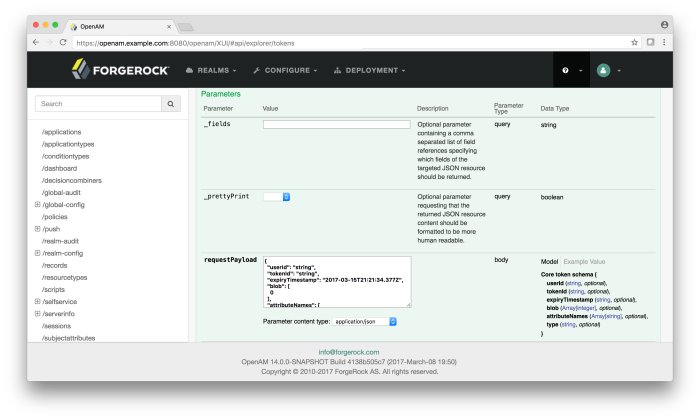Focus the API search field
700x420 pixels.
(98, 104)
